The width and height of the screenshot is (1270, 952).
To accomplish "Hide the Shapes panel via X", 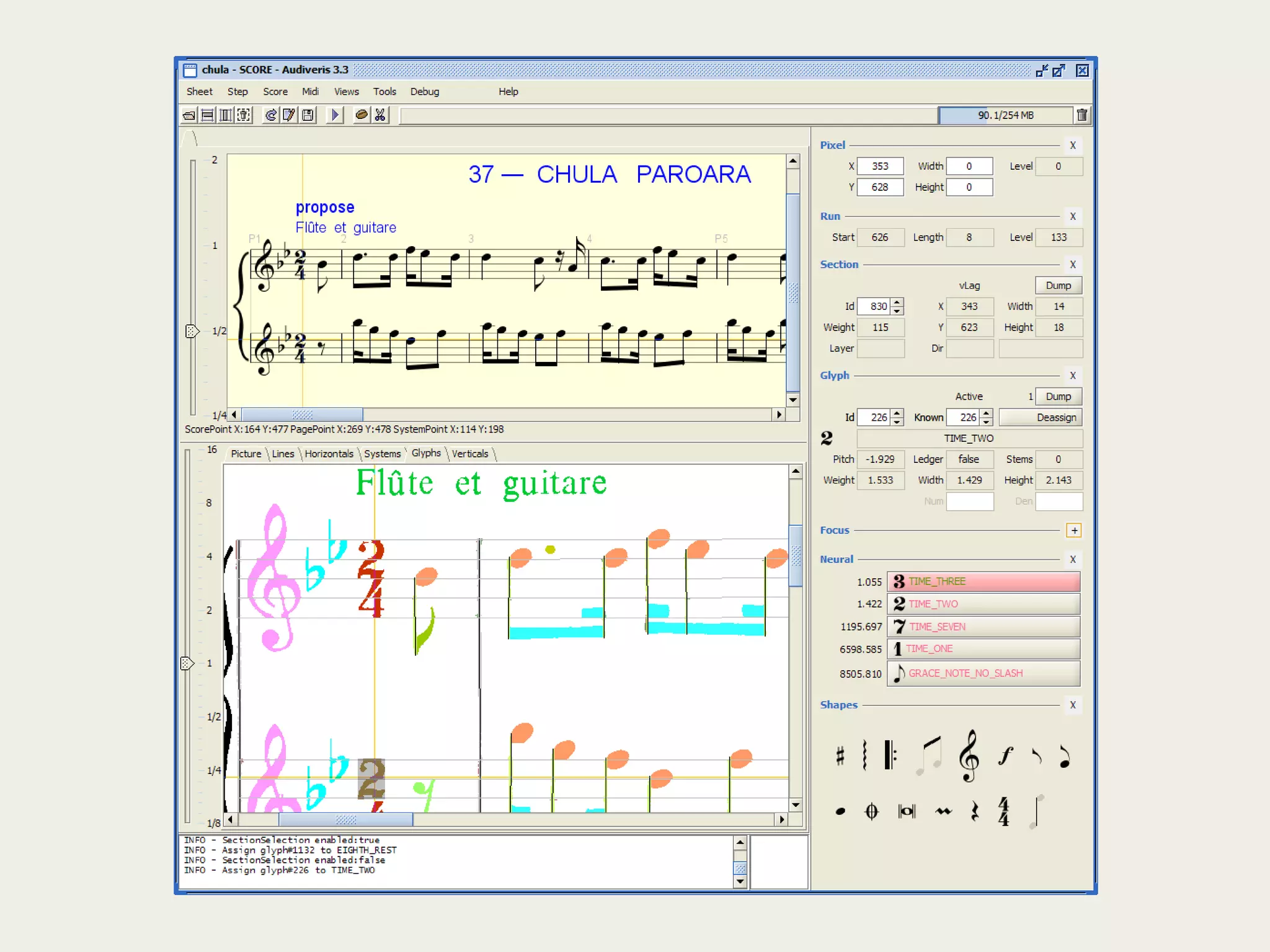I will 1073,705.
